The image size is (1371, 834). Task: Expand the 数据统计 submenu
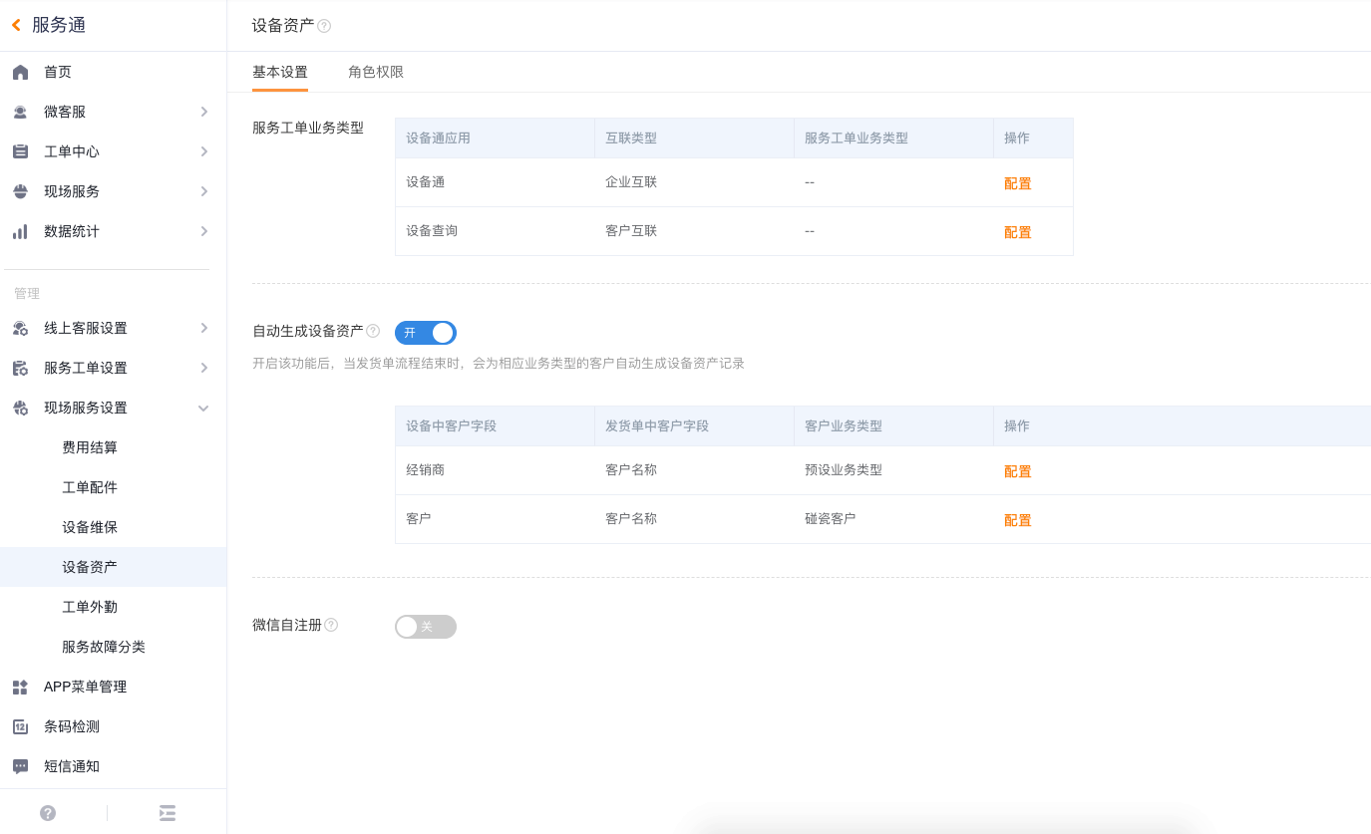coord(204,231)
